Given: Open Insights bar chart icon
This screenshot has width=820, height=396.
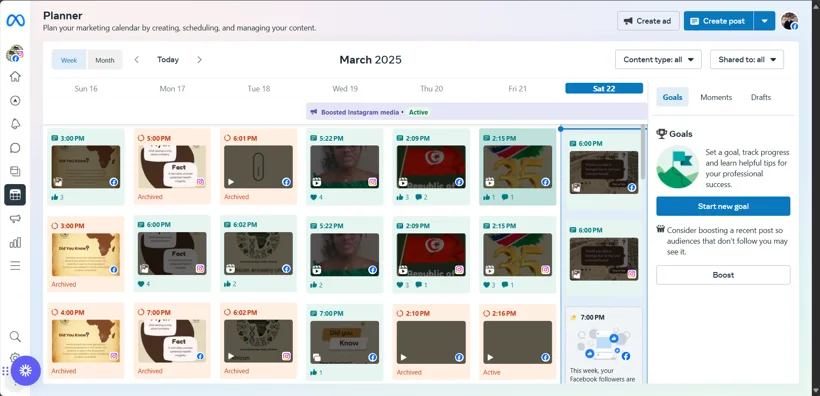Looking at the screenshot, I should pos(15,242).
